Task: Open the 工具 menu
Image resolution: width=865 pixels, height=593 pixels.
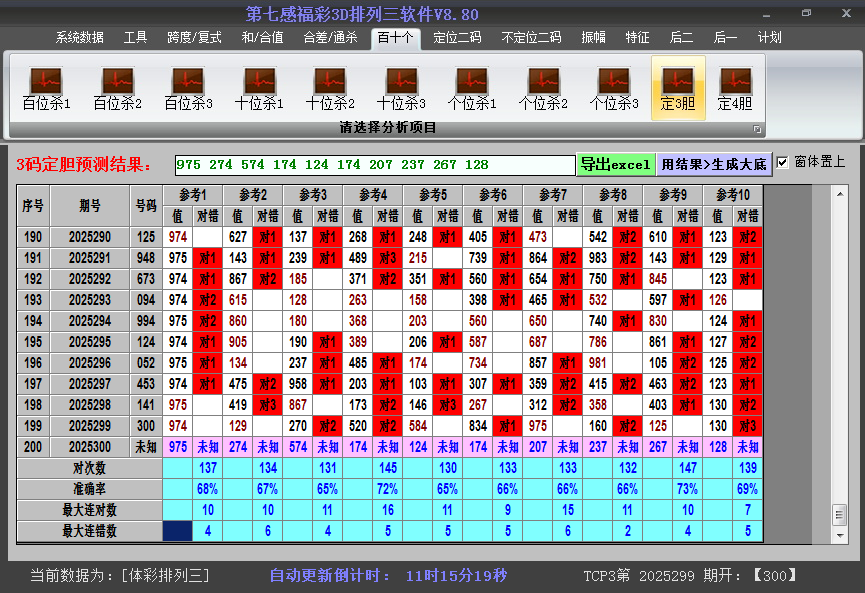Action: 136,37
